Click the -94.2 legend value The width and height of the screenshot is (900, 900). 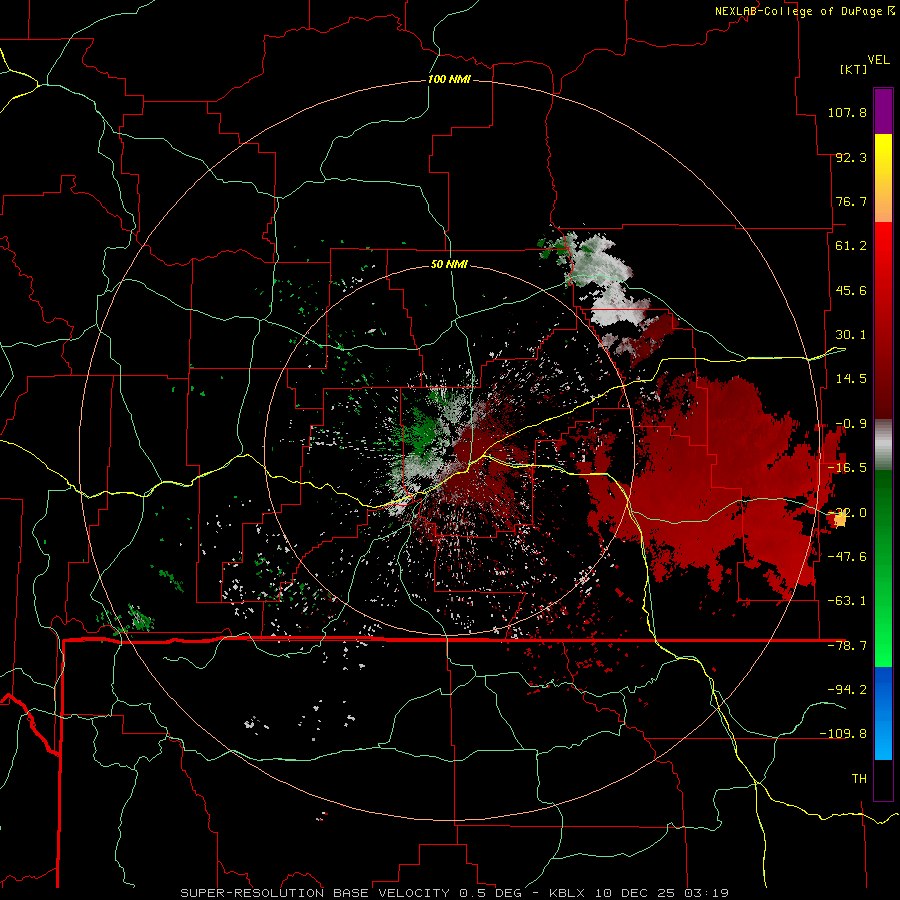coord(847,689)
